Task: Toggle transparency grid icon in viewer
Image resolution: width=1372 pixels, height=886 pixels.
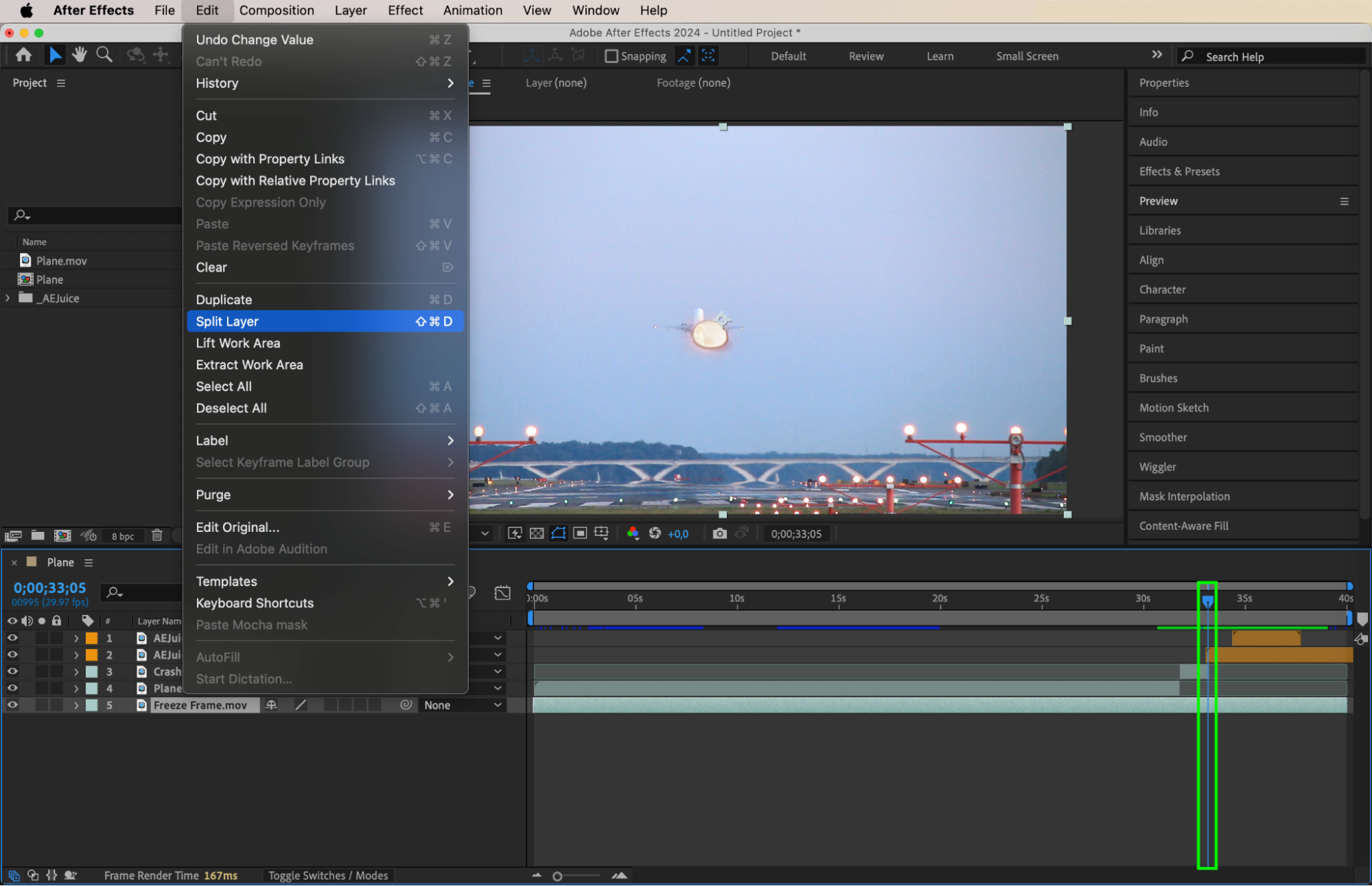Action: pos(537,534)
